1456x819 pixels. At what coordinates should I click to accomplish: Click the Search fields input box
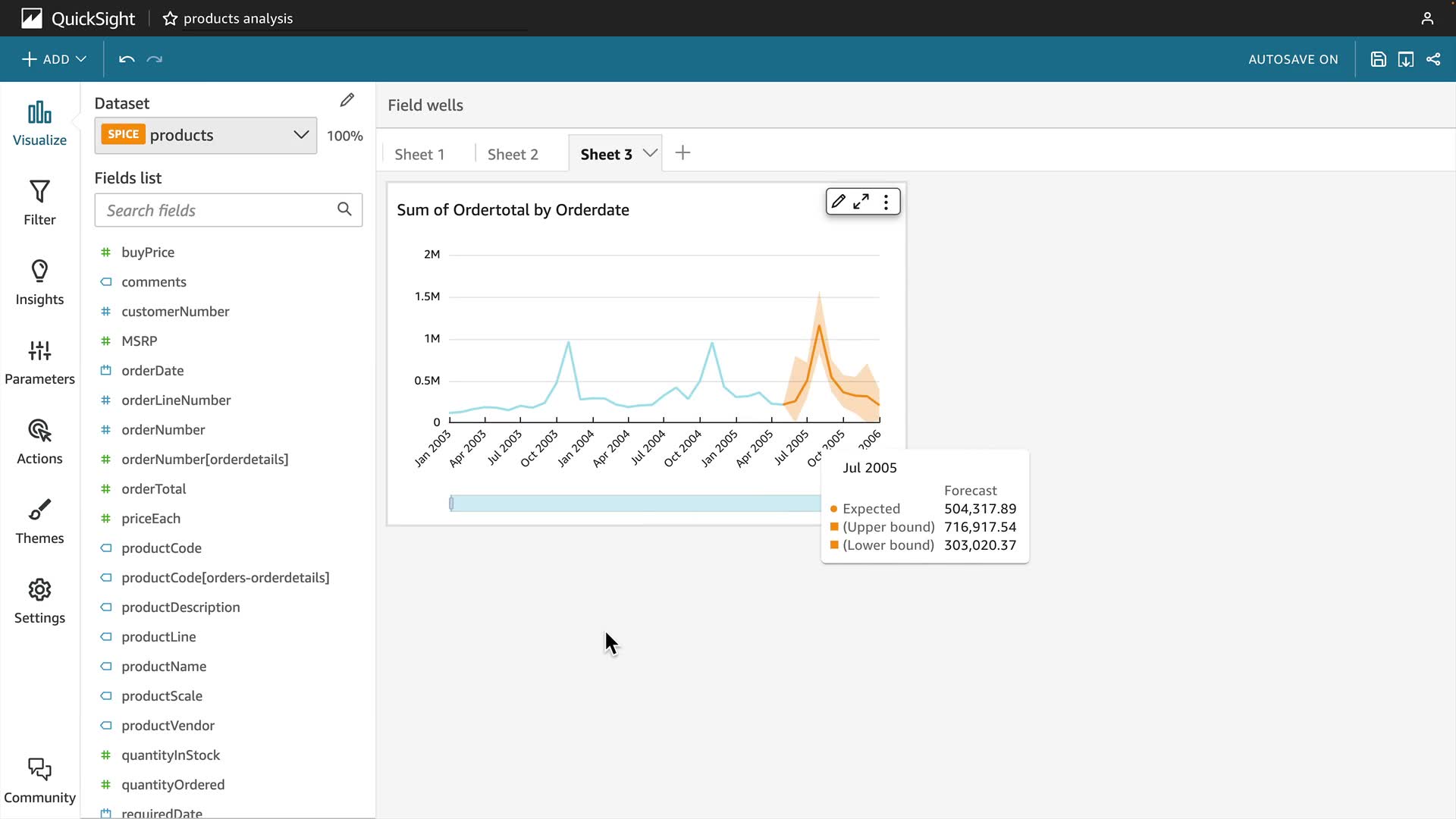click(x=220, y=210)
